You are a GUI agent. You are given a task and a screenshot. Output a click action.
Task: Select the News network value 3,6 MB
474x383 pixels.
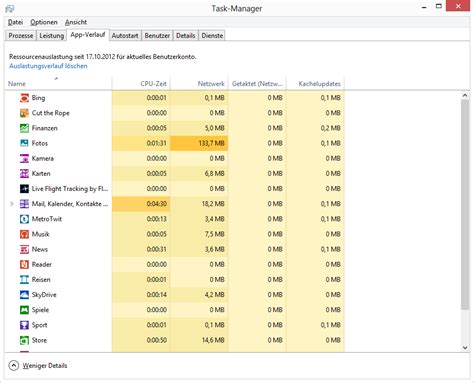pyautogui.click(x=214, y=250)
